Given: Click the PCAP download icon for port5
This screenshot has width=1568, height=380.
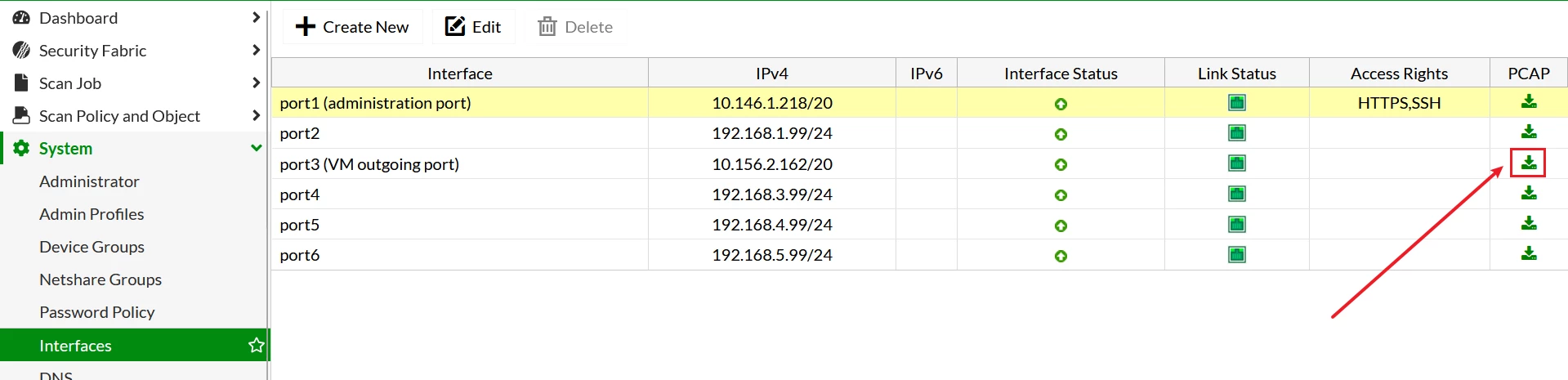Looking at the screenshot, I should (1528, 223).
